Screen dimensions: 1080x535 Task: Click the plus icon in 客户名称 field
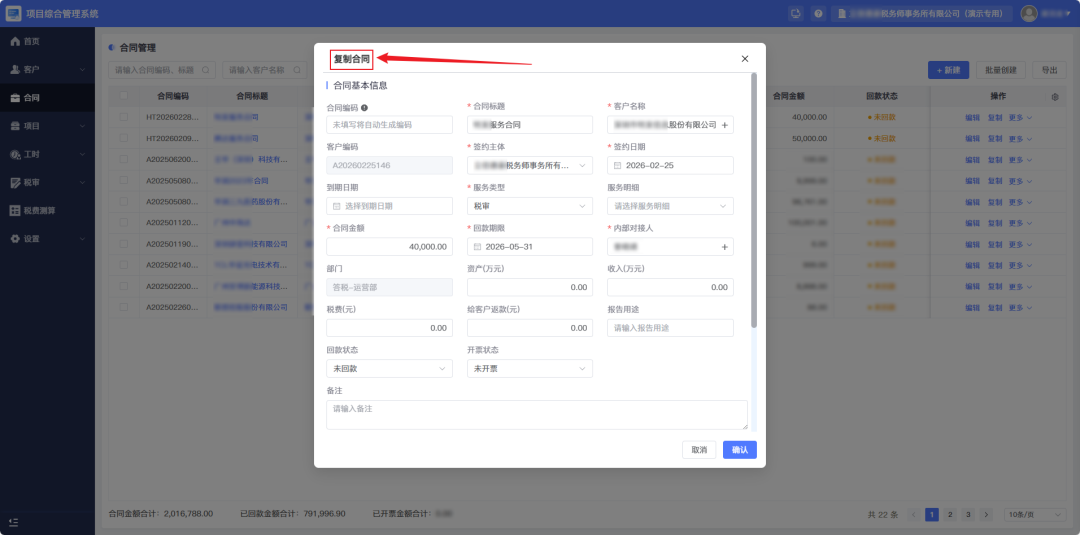(725, 125)
